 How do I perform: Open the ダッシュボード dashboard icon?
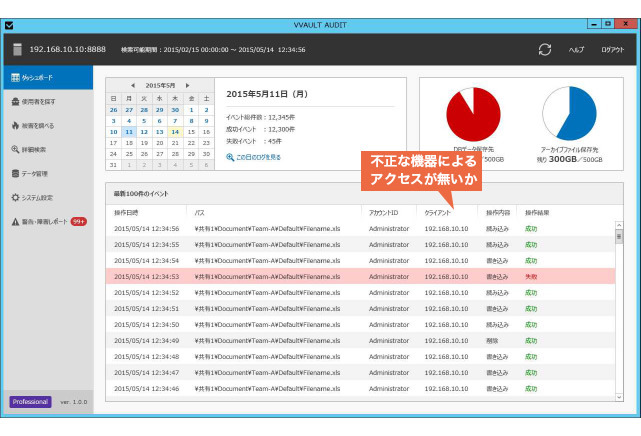pyautogui.click(x=15, y=77)
